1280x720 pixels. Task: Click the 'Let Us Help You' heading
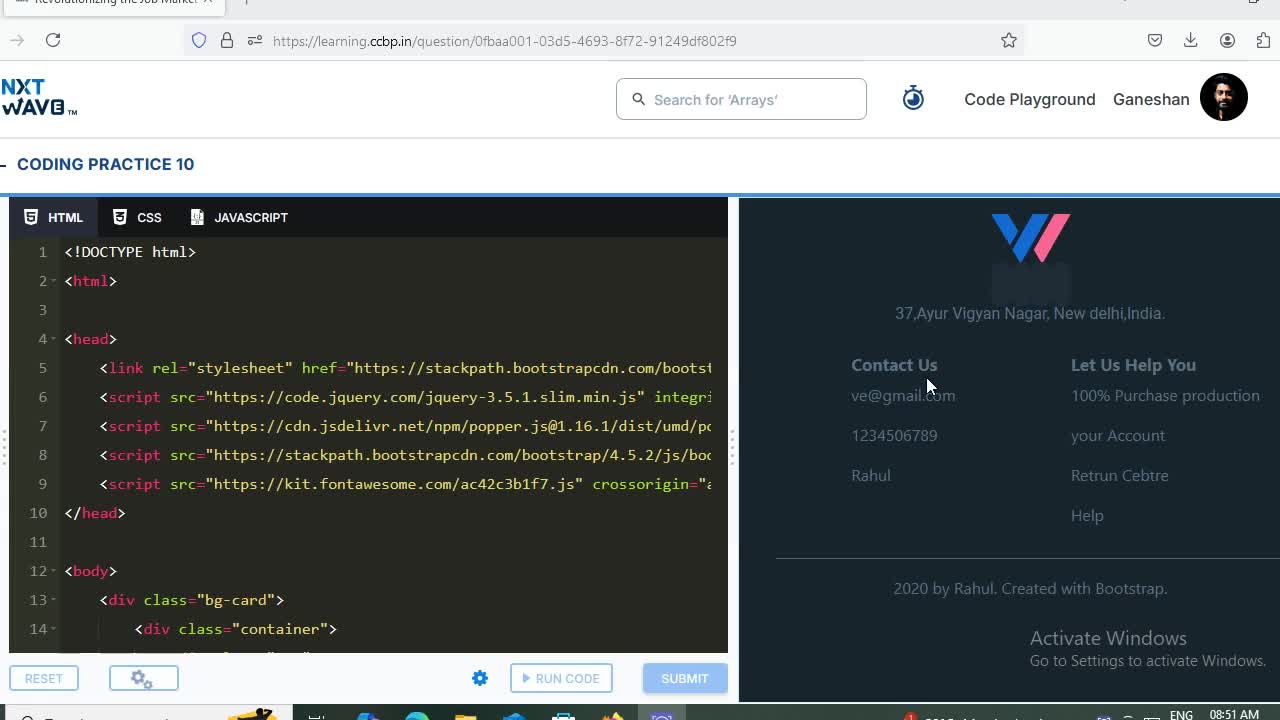(x=1133, y=365)
